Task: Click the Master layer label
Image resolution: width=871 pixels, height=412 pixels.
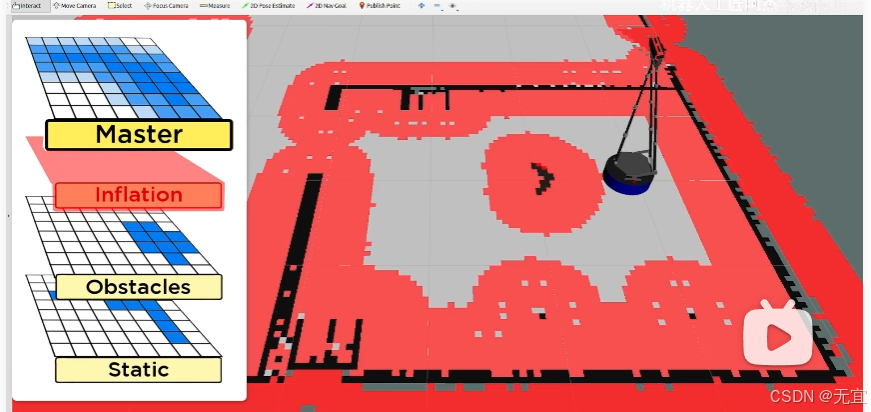Action: point(139,134)
